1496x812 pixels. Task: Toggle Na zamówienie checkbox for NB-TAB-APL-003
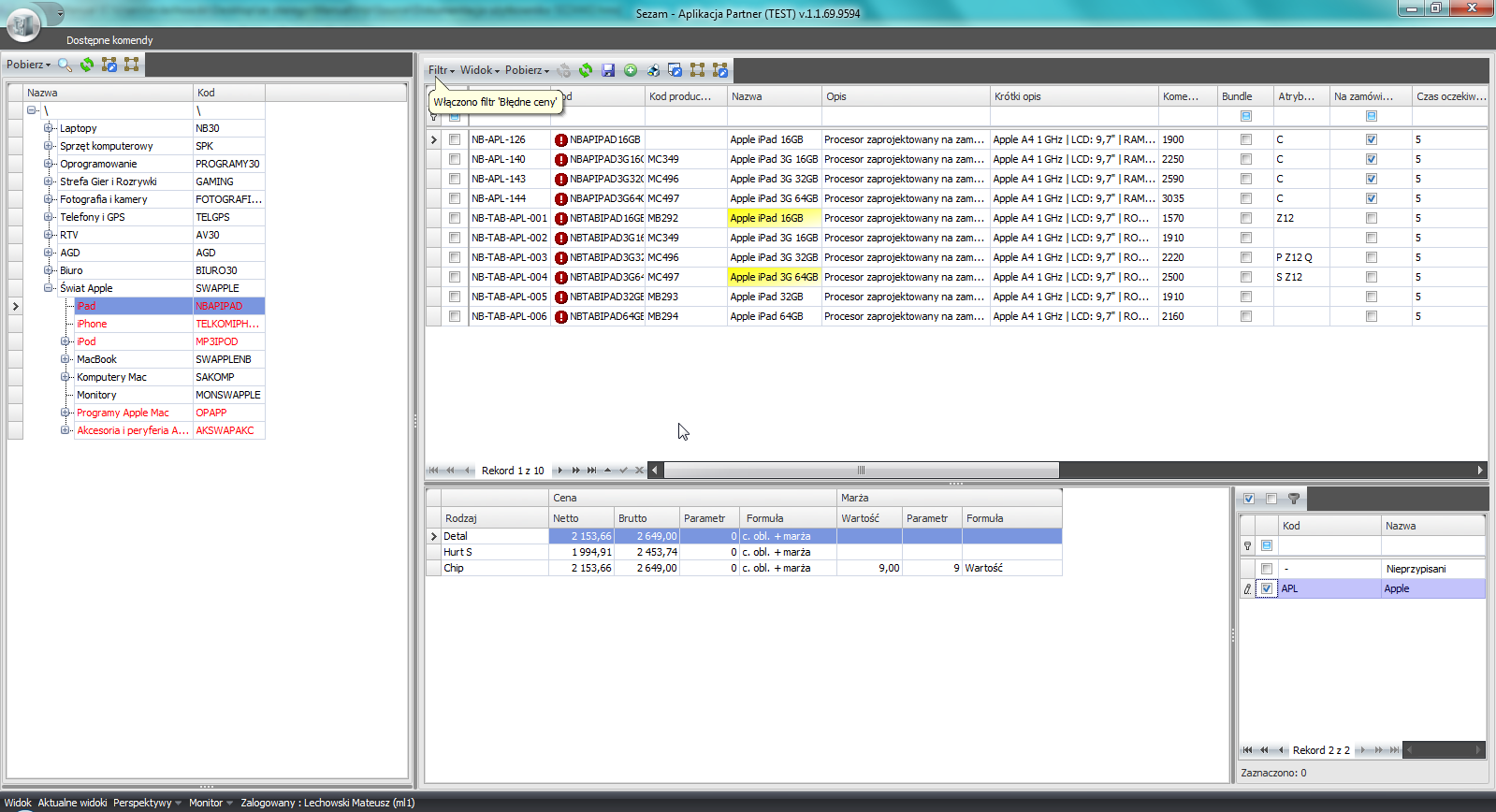1372,257
